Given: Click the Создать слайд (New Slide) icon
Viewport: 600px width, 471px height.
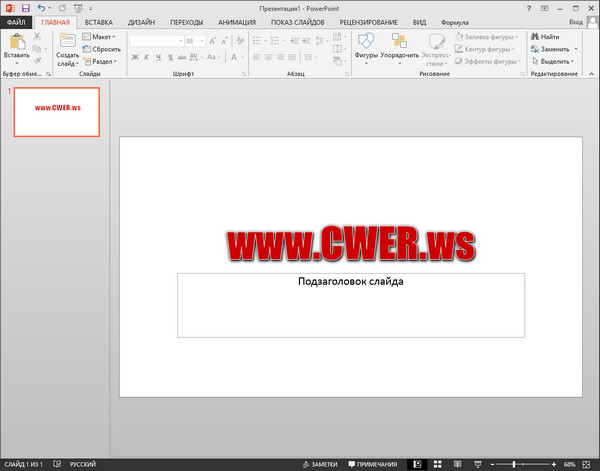Looking at the screenshot, I should click(67, 41).
